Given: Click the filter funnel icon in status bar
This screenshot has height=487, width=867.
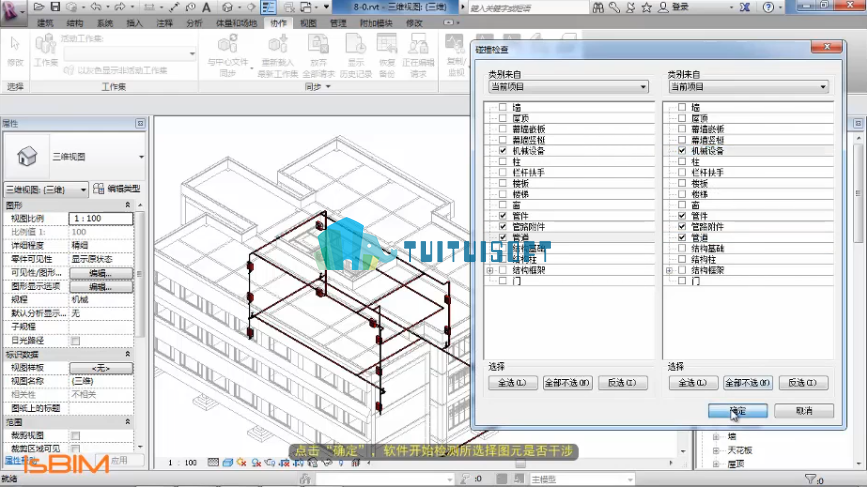Looking at the screenshot, I should point(811,479).
